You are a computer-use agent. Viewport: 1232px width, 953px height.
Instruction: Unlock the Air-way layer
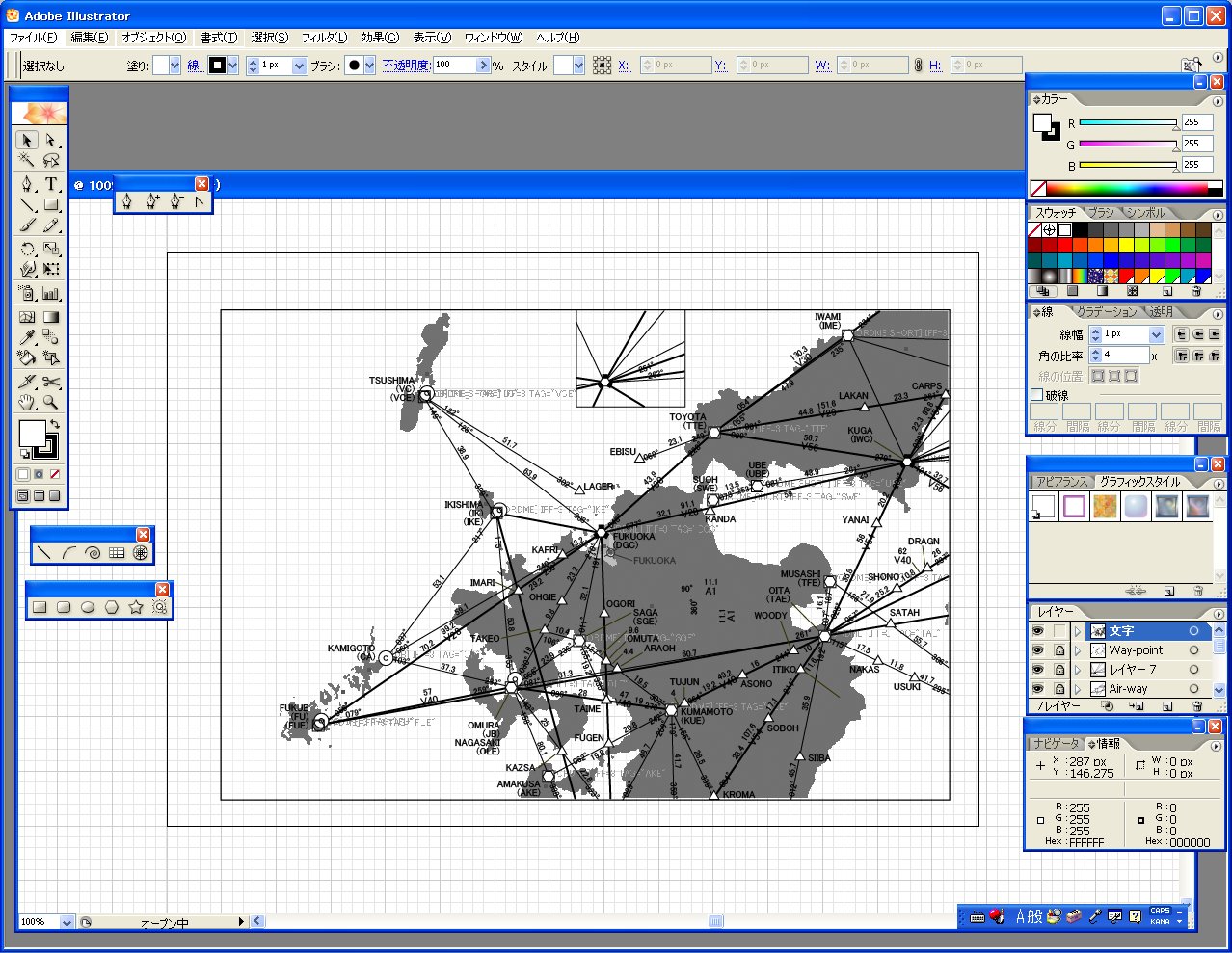tap(1059, 689)
